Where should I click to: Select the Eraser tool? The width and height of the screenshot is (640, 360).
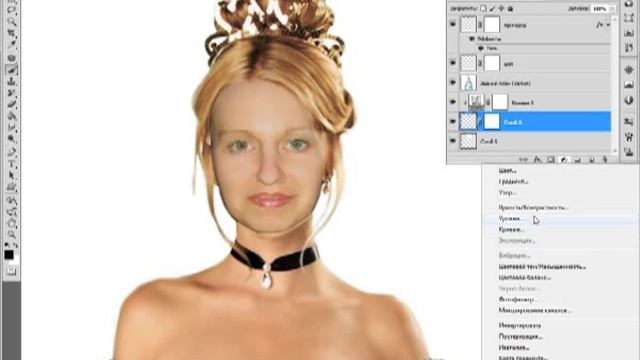(12, 104)
